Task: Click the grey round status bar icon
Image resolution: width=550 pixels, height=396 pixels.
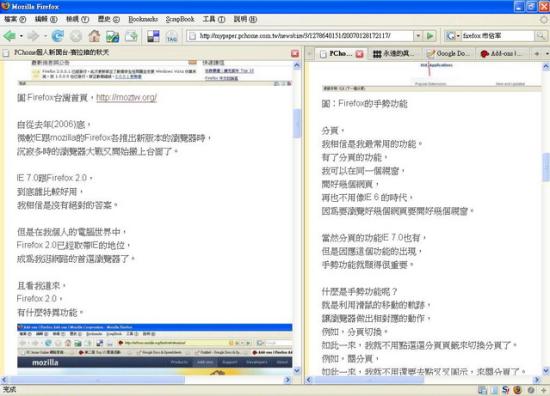Action: pos(531,390)
